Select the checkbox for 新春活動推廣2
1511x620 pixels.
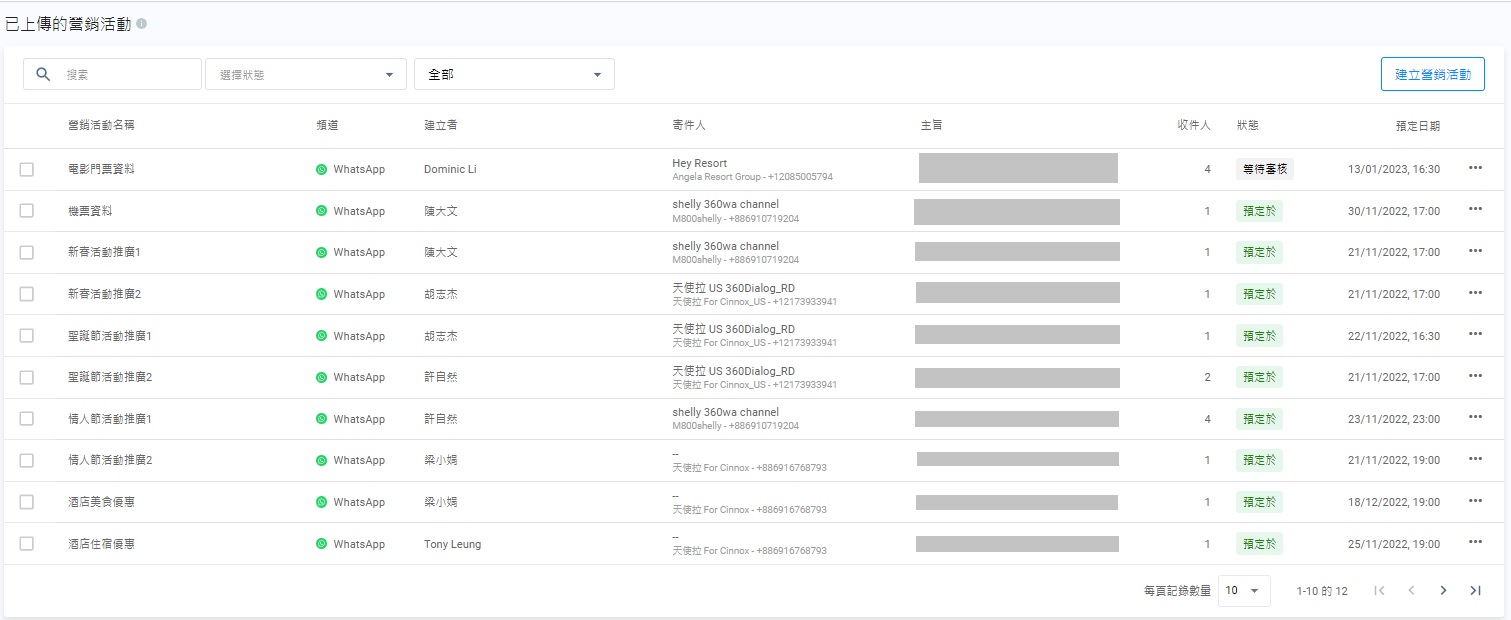tap(27, 294)
